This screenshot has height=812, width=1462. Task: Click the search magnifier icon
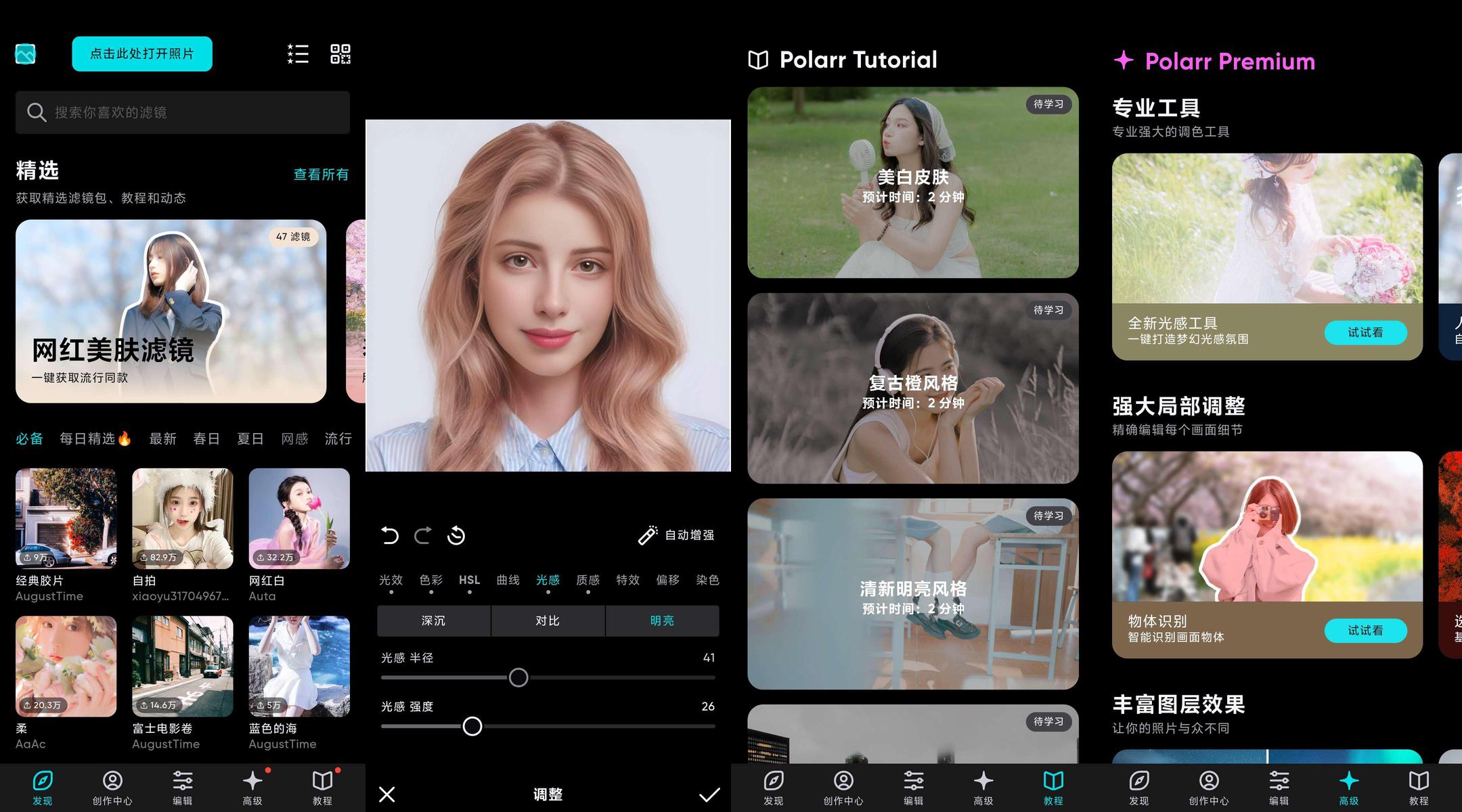click(x=37, y=112)
